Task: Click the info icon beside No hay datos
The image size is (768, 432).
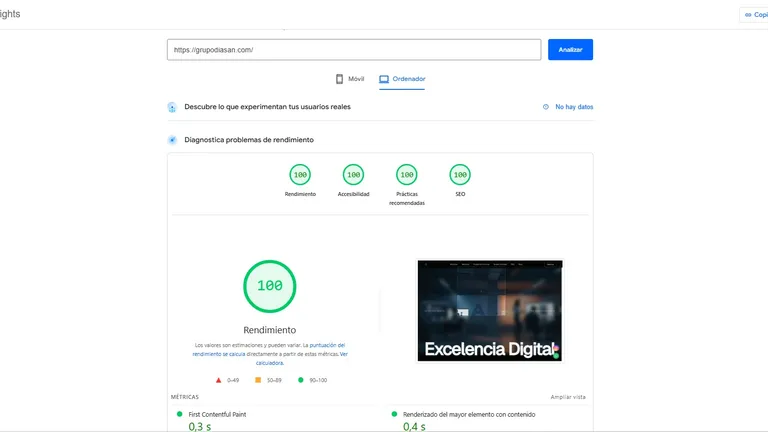Action: click(545, 107)
